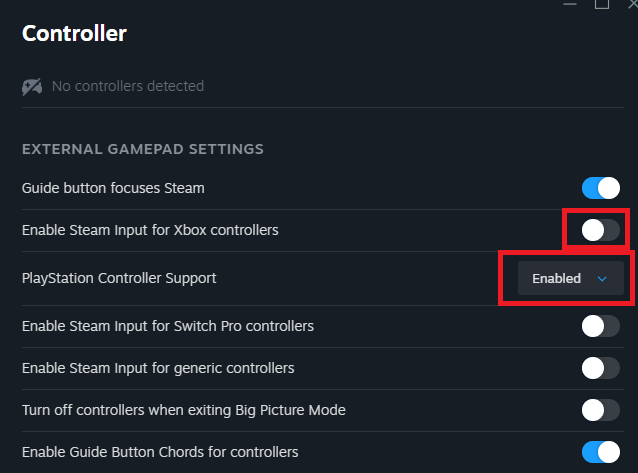The width and height of the screenshot is (638, 473).
Task: Click the crossed-out controller icon
Action: point(32,86)
